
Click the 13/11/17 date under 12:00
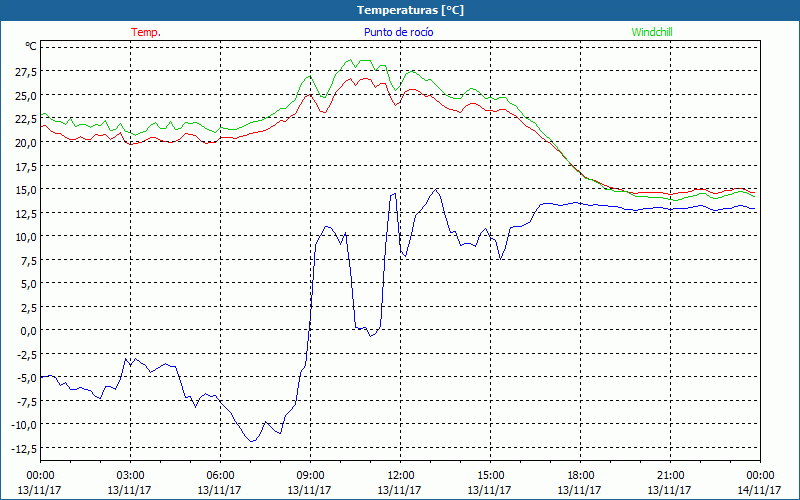[399, 490]
